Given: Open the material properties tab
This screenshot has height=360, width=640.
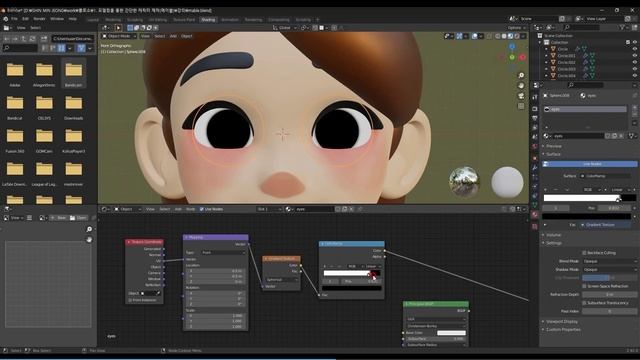Looking at the screenshot, I should (535, 214).
